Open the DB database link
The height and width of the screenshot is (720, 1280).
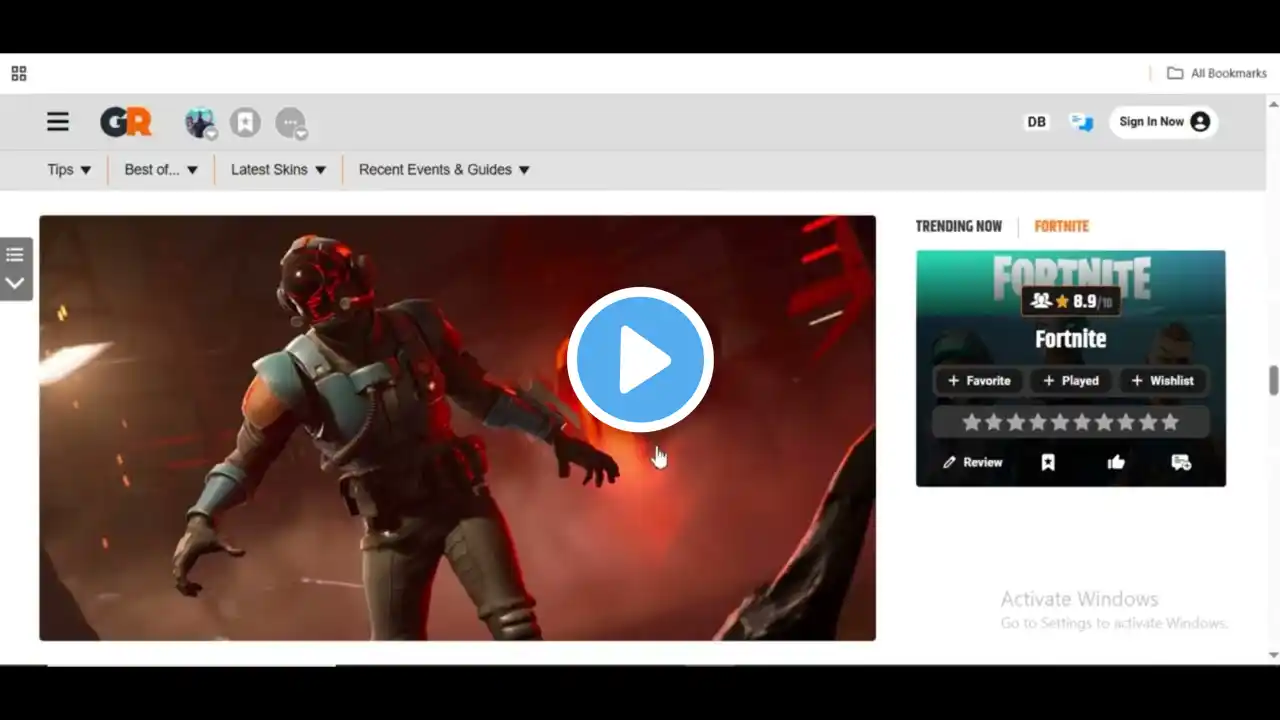point(1036,122)
